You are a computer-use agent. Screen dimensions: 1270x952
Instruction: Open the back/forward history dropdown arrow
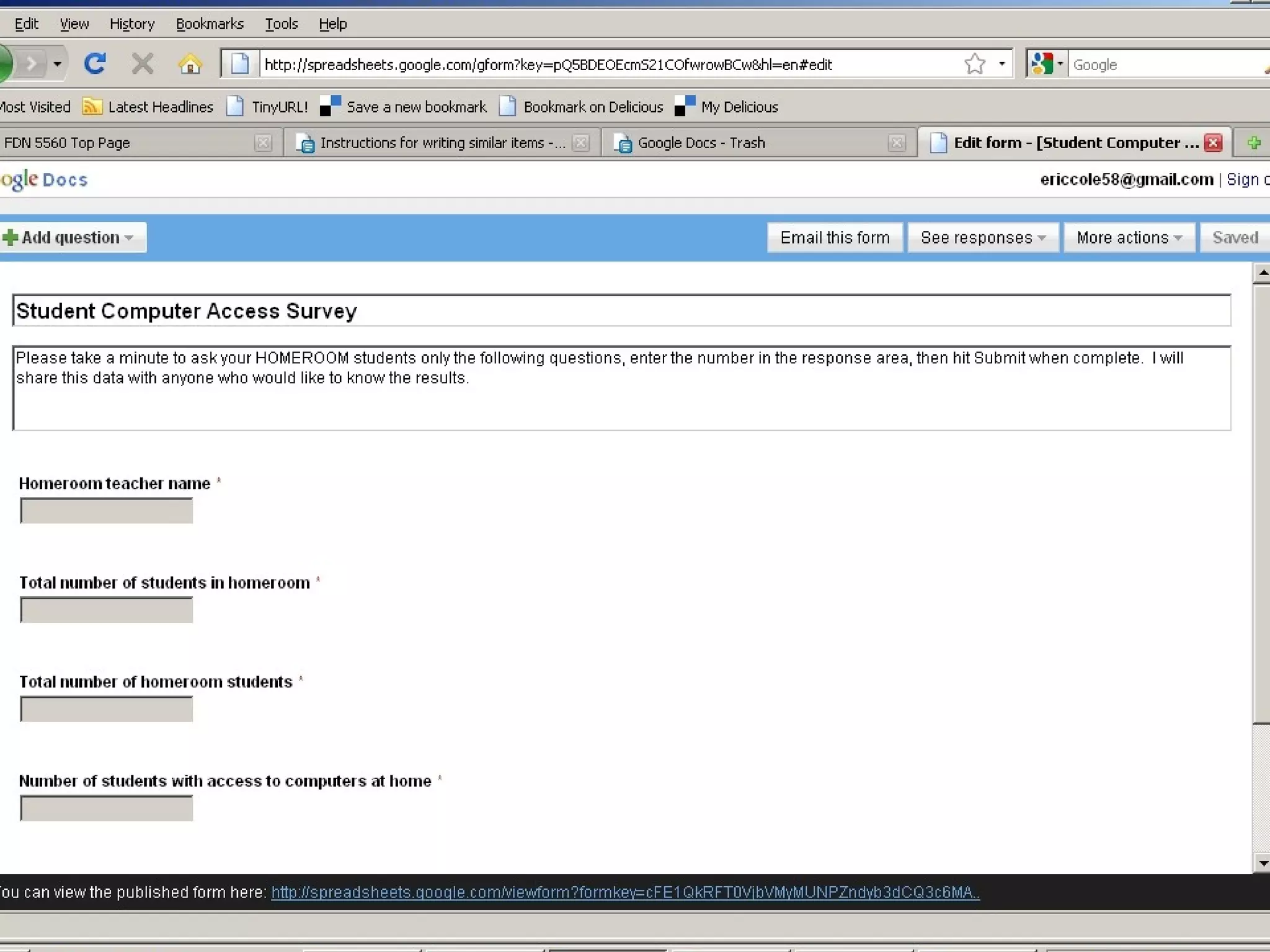point(57,64)
